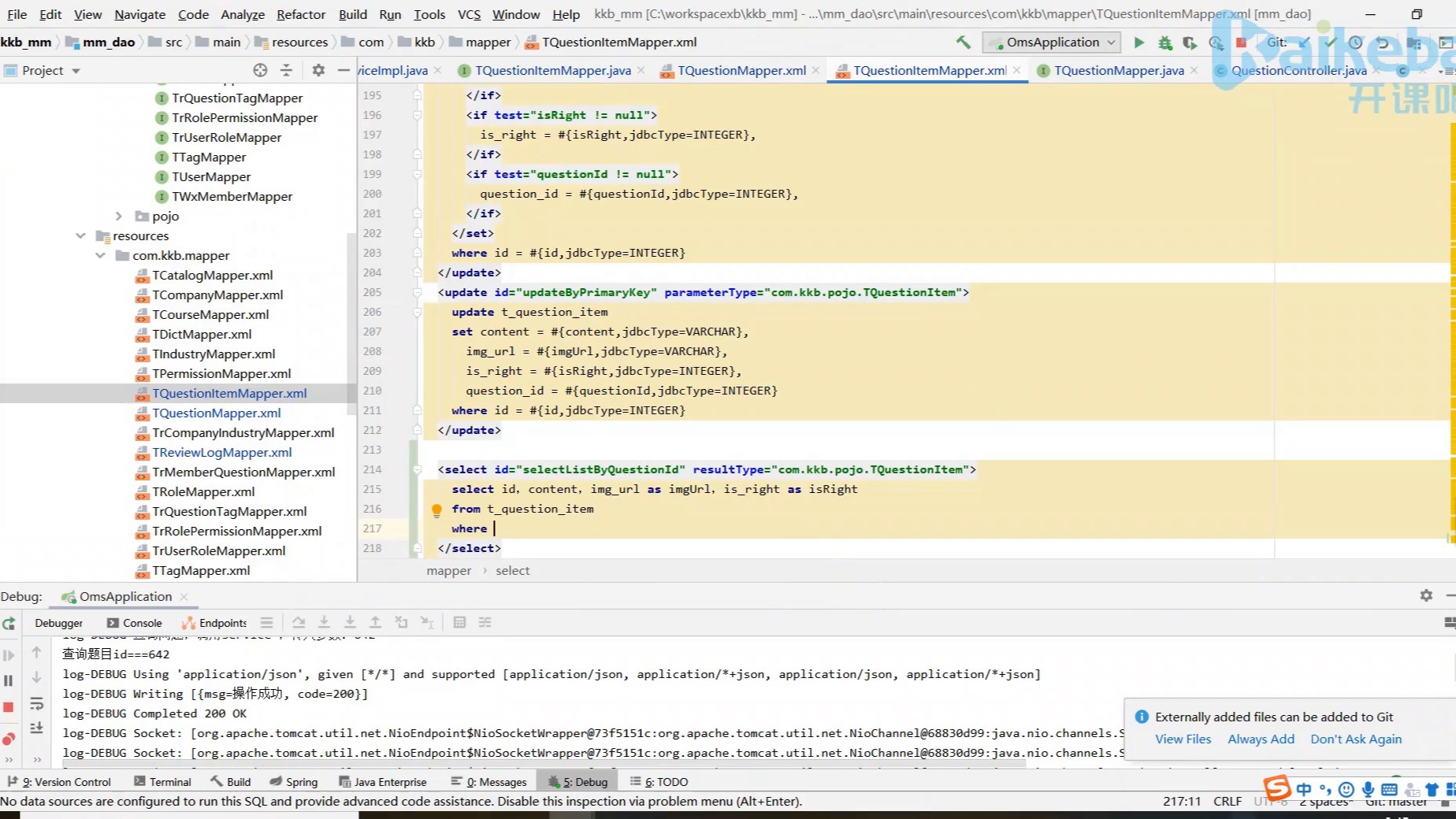Collapse the com.kkb.mapper folder
The width and height of the screenshot is (1456, 819).
100,255
